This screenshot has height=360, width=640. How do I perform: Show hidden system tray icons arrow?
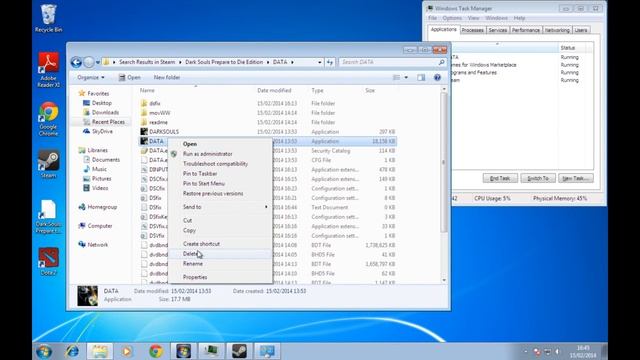525,351
